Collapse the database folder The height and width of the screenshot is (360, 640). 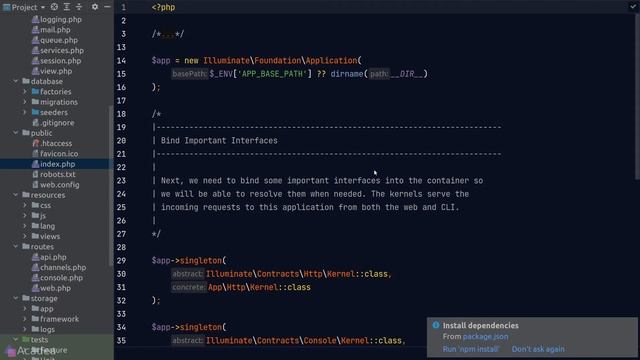pyautogui.click(x=16, y=81)
